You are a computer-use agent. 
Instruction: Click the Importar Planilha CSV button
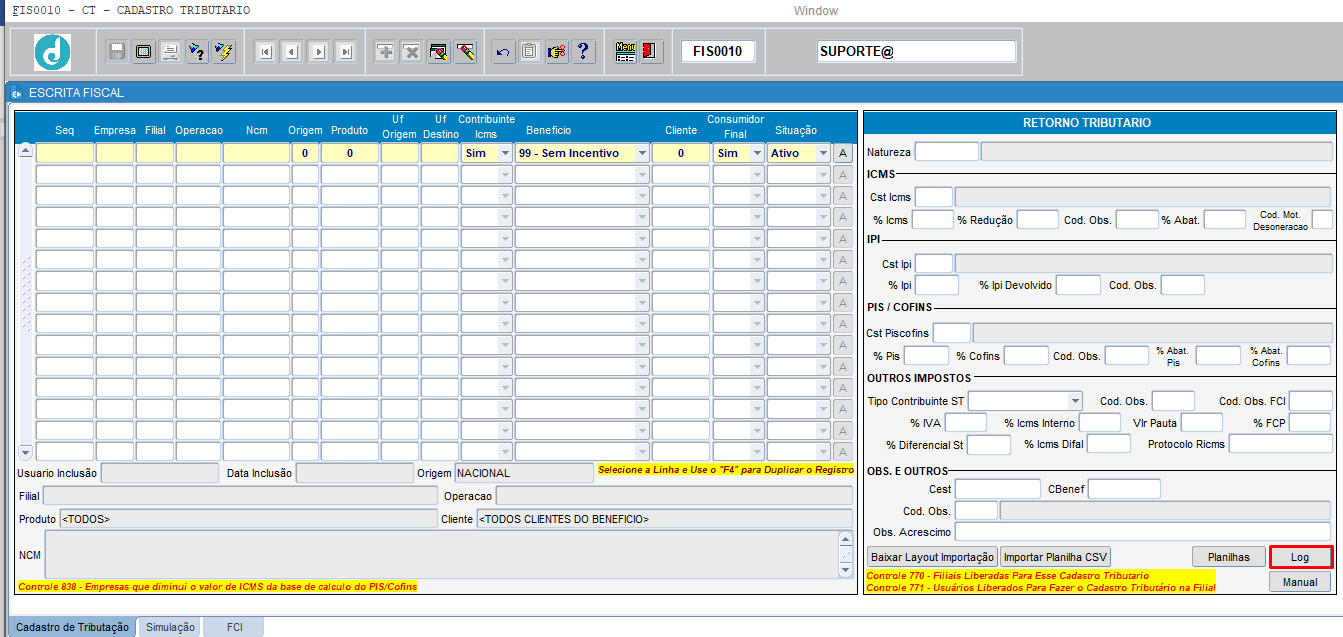click(1057, 557)
